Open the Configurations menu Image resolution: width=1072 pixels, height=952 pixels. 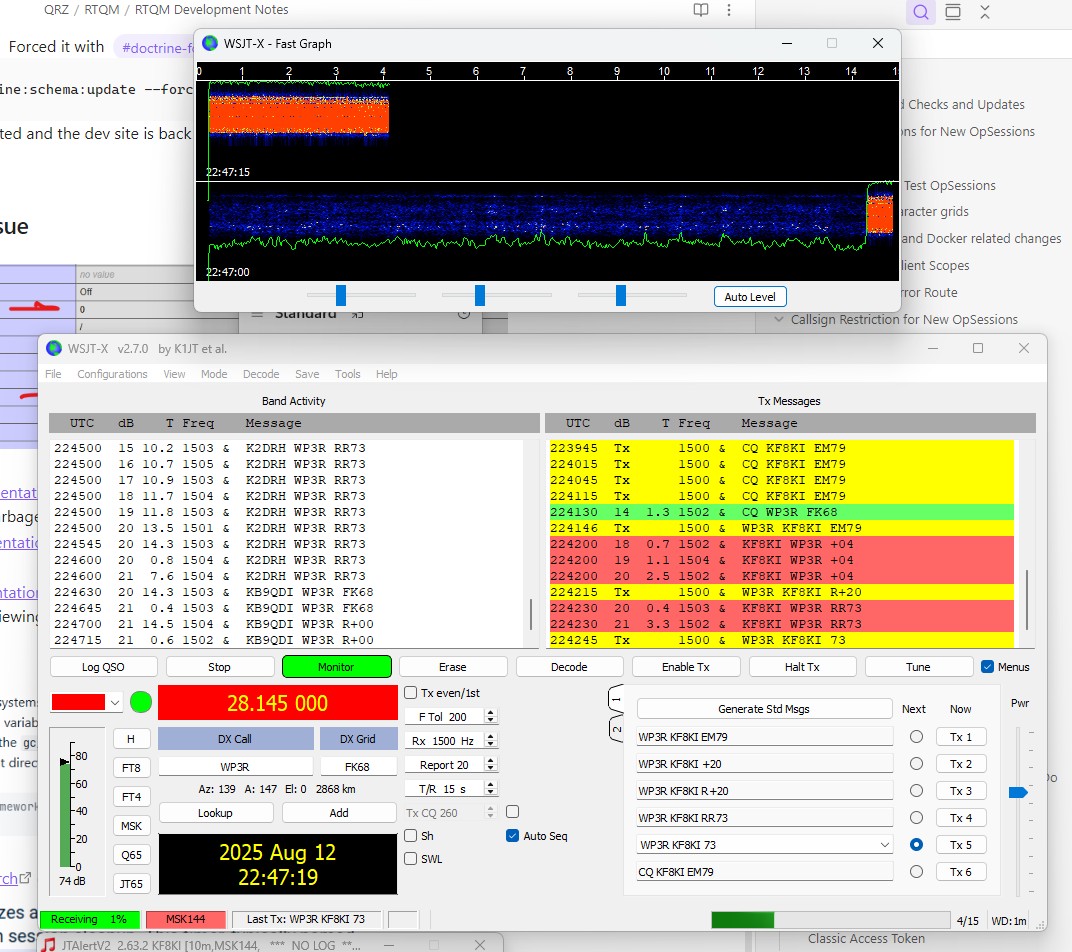pyautogui.click(x=112, y=374)
